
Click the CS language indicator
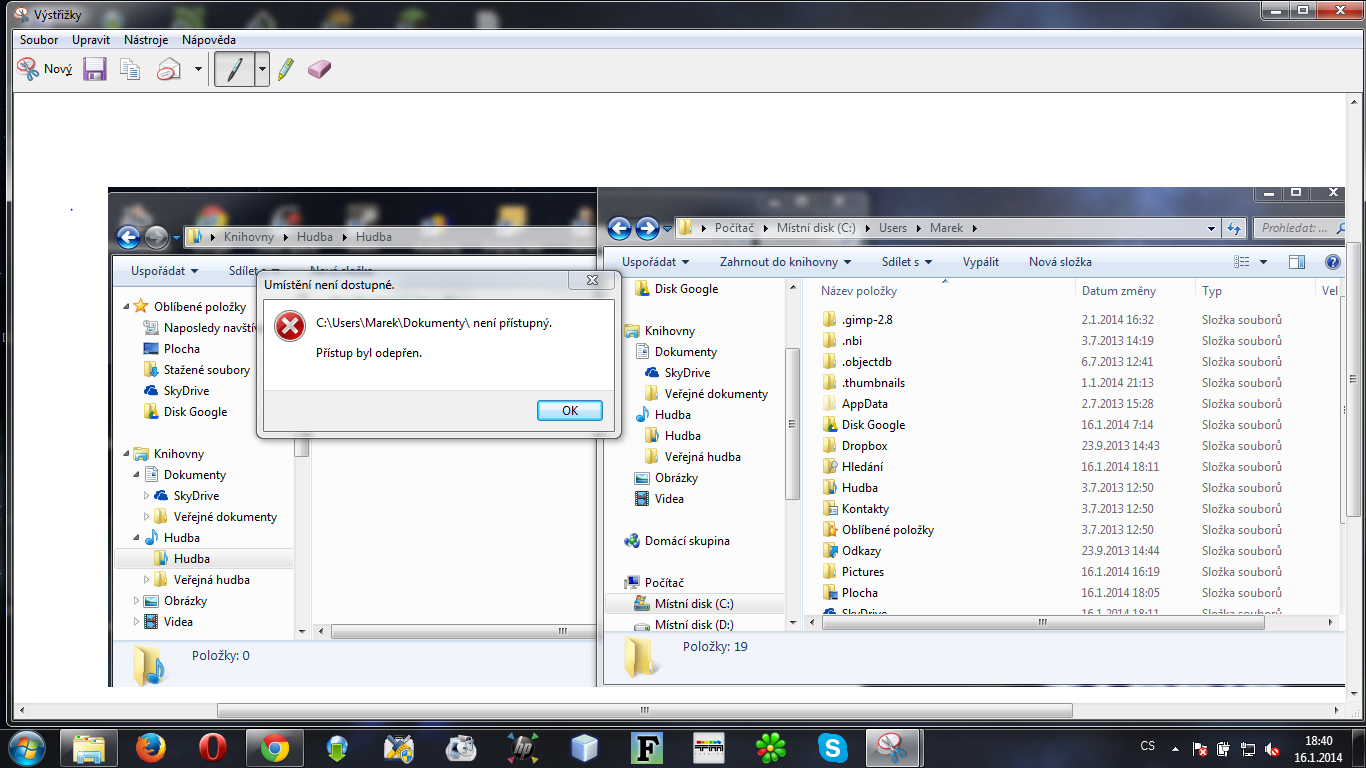pos(1148,746)
